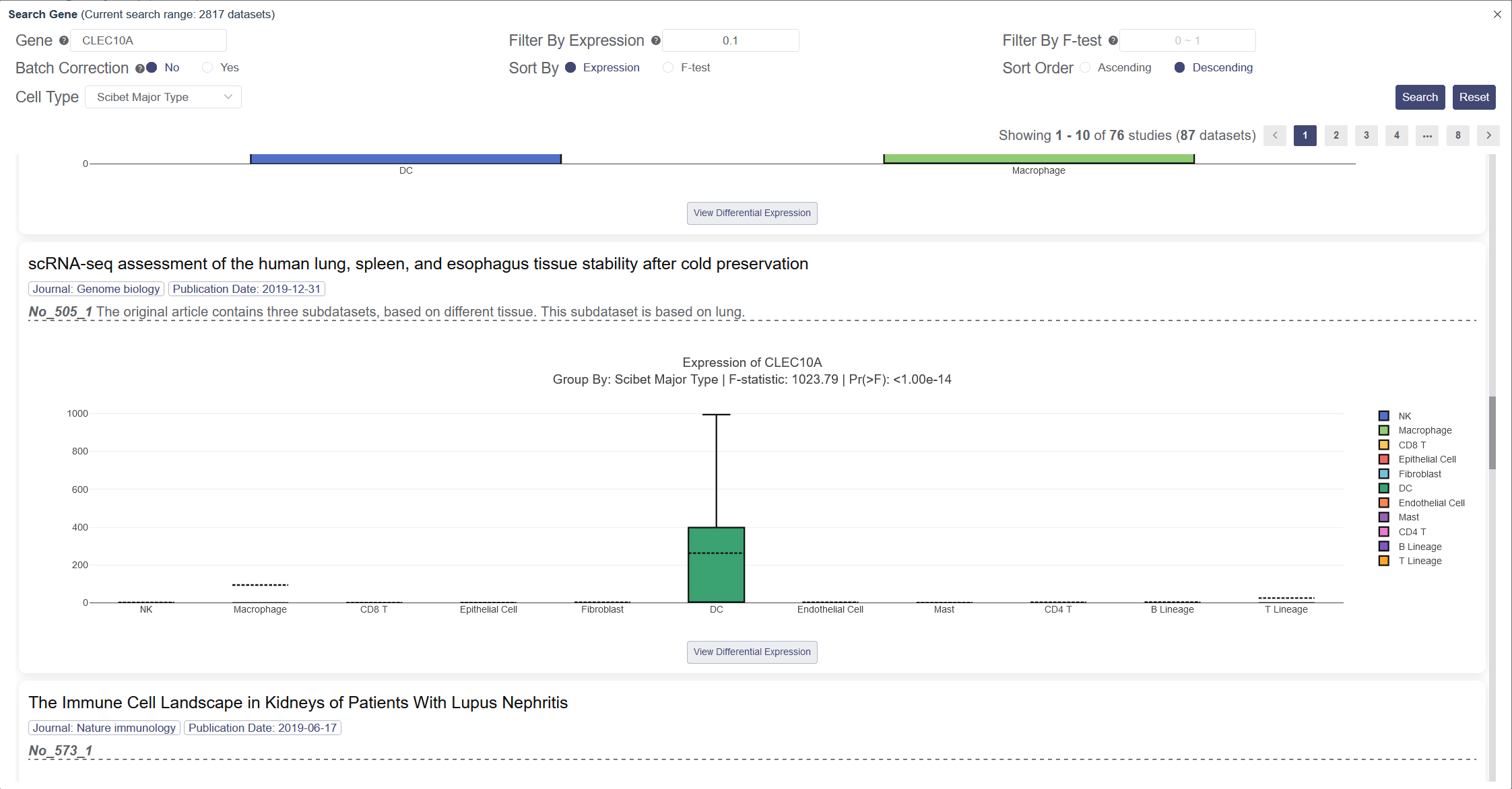Select Yes for Batch Correction
The image size is (1512, 789).
tap(207, 67)
